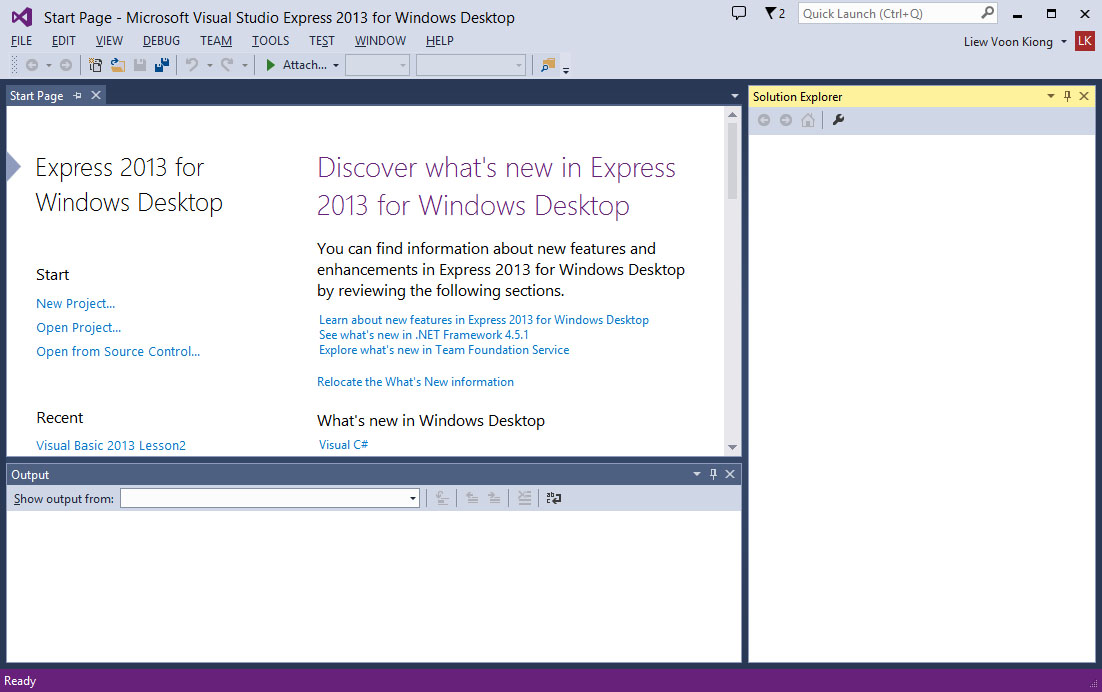Open Find in Files via the magnifier icon

[x=547, y=64]
